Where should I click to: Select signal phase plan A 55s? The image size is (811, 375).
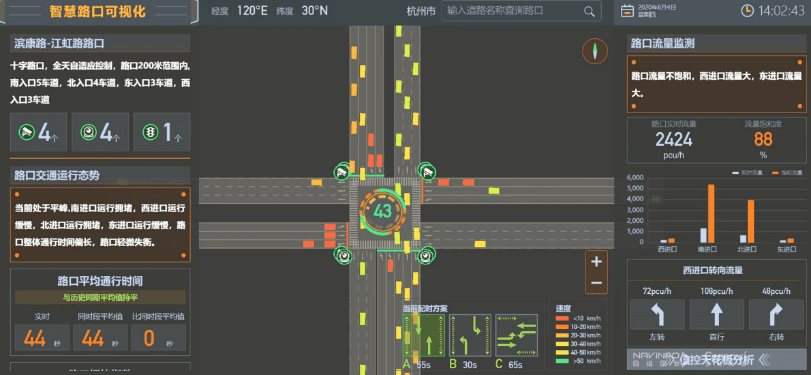pos(423,335)
